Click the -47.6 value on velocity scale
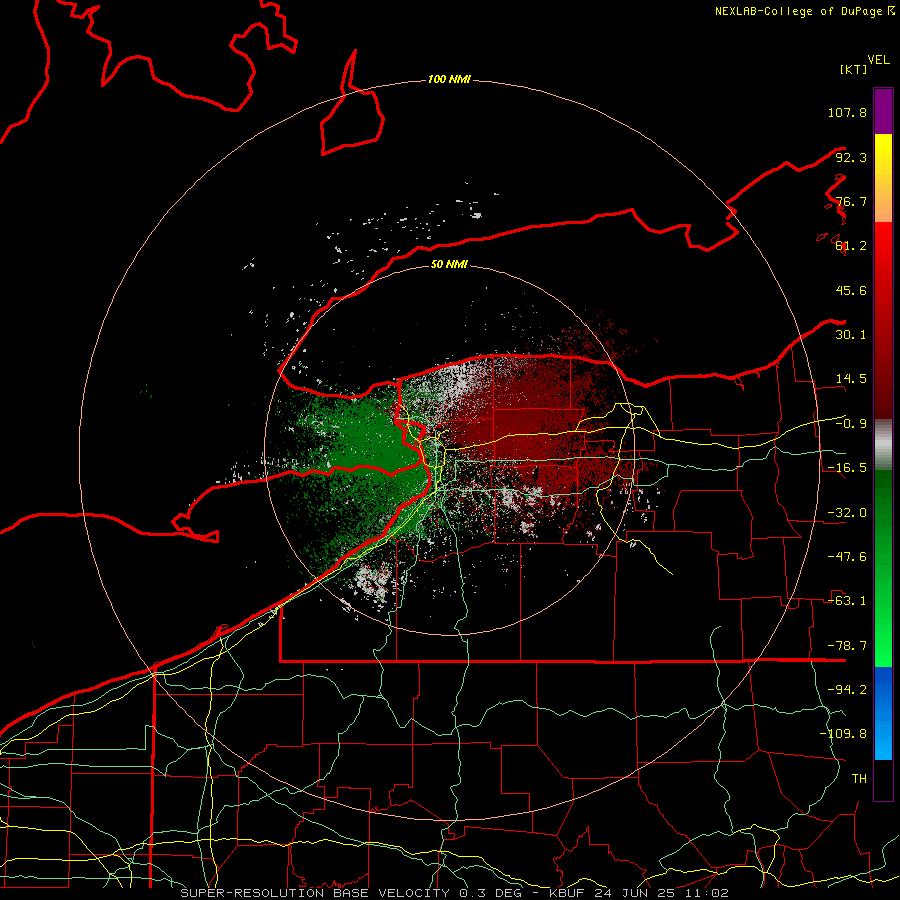 click(x=847, y=557)
